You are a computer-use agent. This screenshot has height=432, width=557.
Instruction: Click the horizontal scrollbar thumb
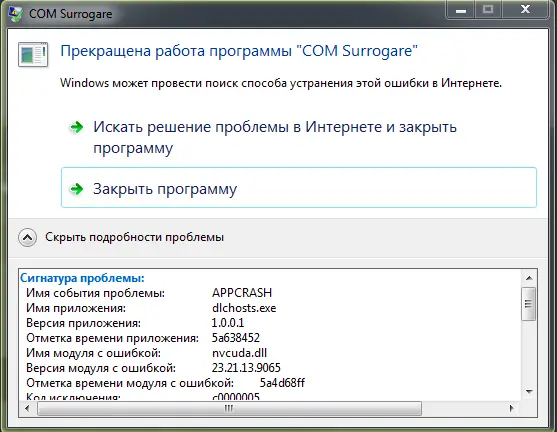(229, 409)
